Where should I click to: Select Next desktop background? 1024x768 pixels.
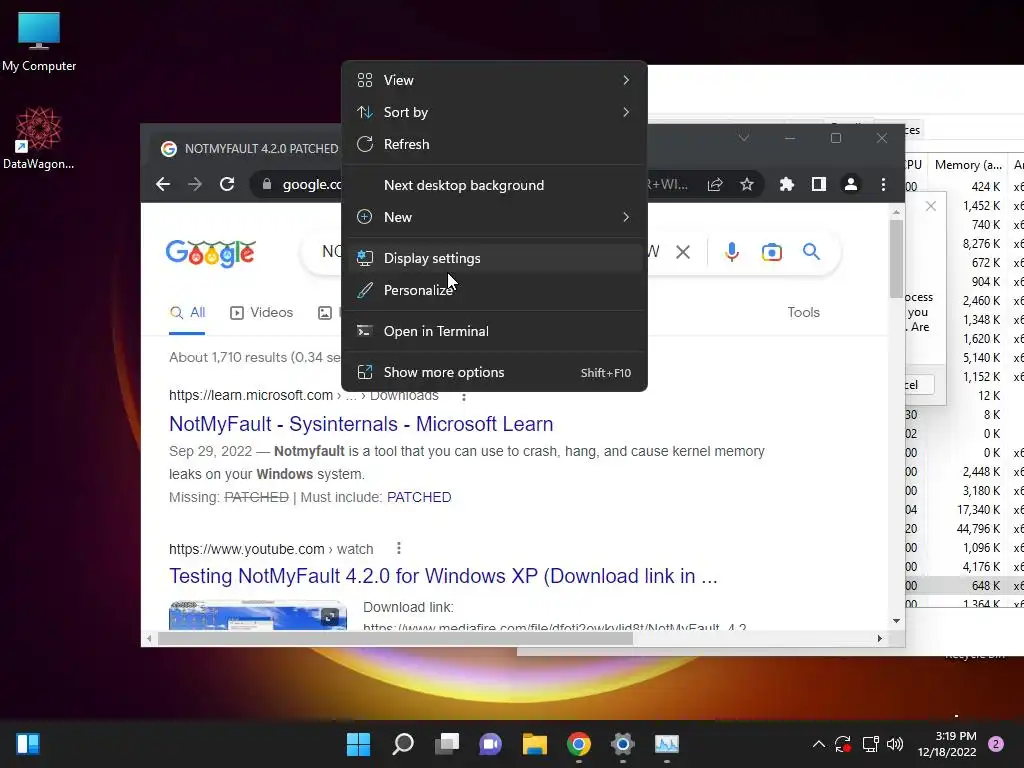(x=494, y=185)
